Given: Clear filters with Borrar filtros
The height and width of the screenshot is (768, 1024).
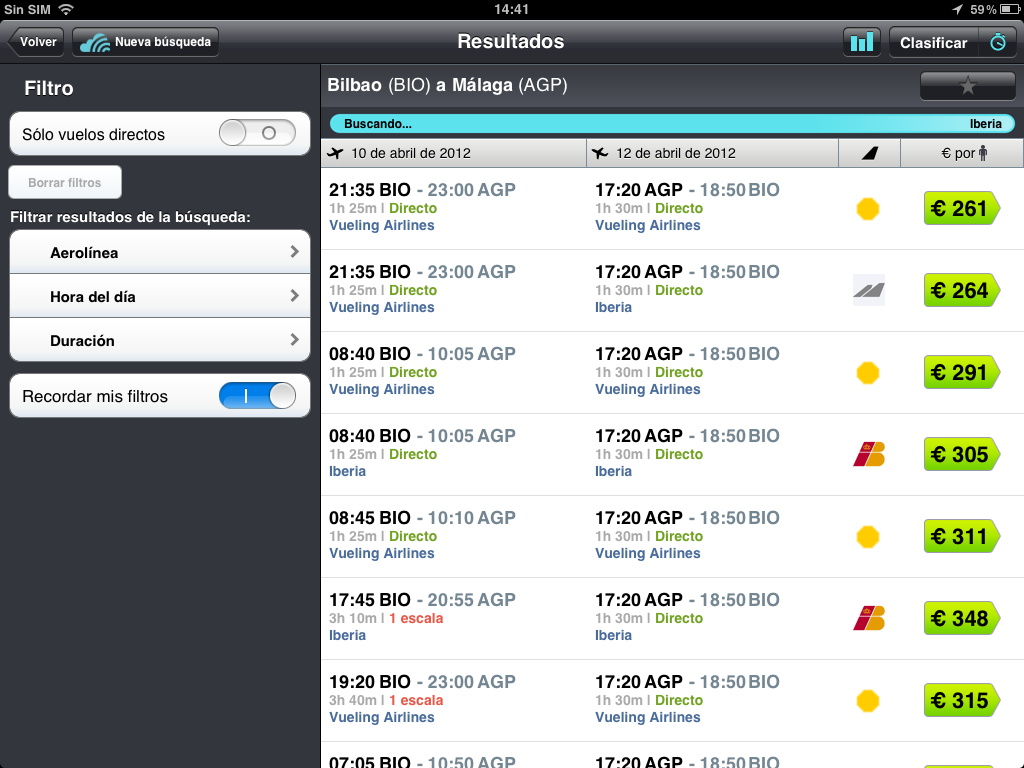Looking at the screenshot, I should click(65, 182).
